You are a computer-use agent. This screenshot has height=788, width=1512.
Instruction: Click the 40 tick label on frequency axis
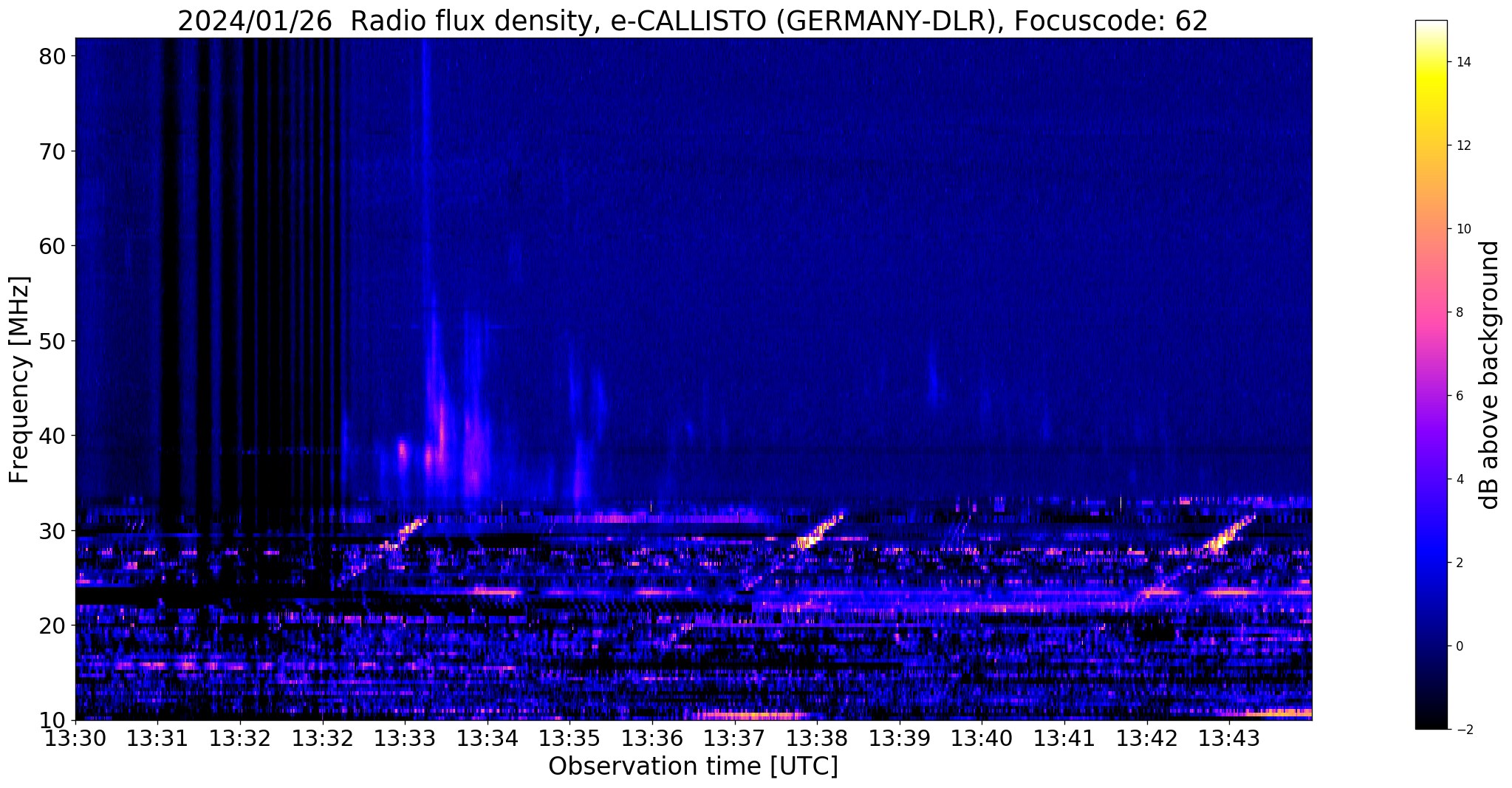[52, 436]
